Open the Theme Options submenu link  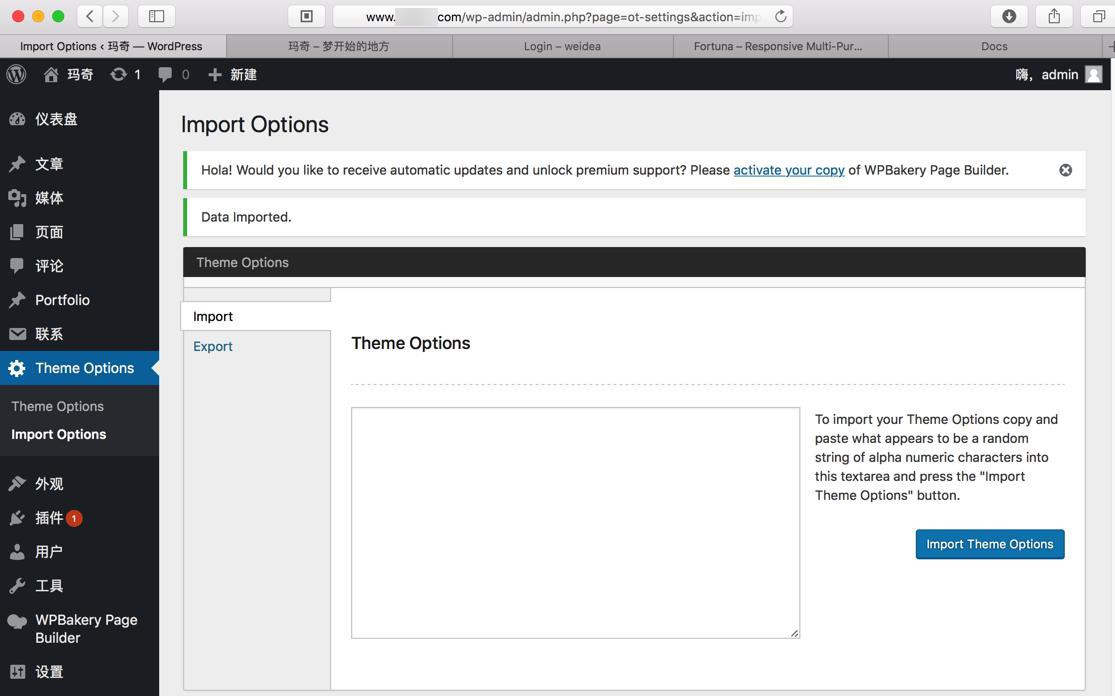(58, 407)
